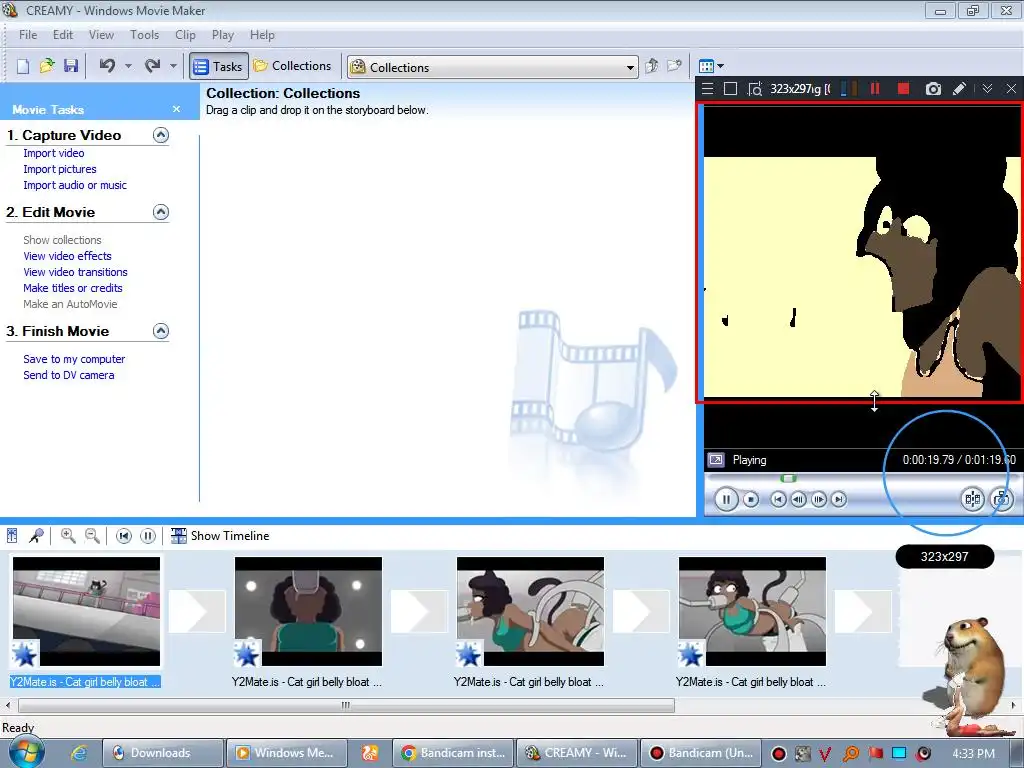The image size is (1024, 768).
Task: Open a project with the folder icon
Action: click(47, 66)
